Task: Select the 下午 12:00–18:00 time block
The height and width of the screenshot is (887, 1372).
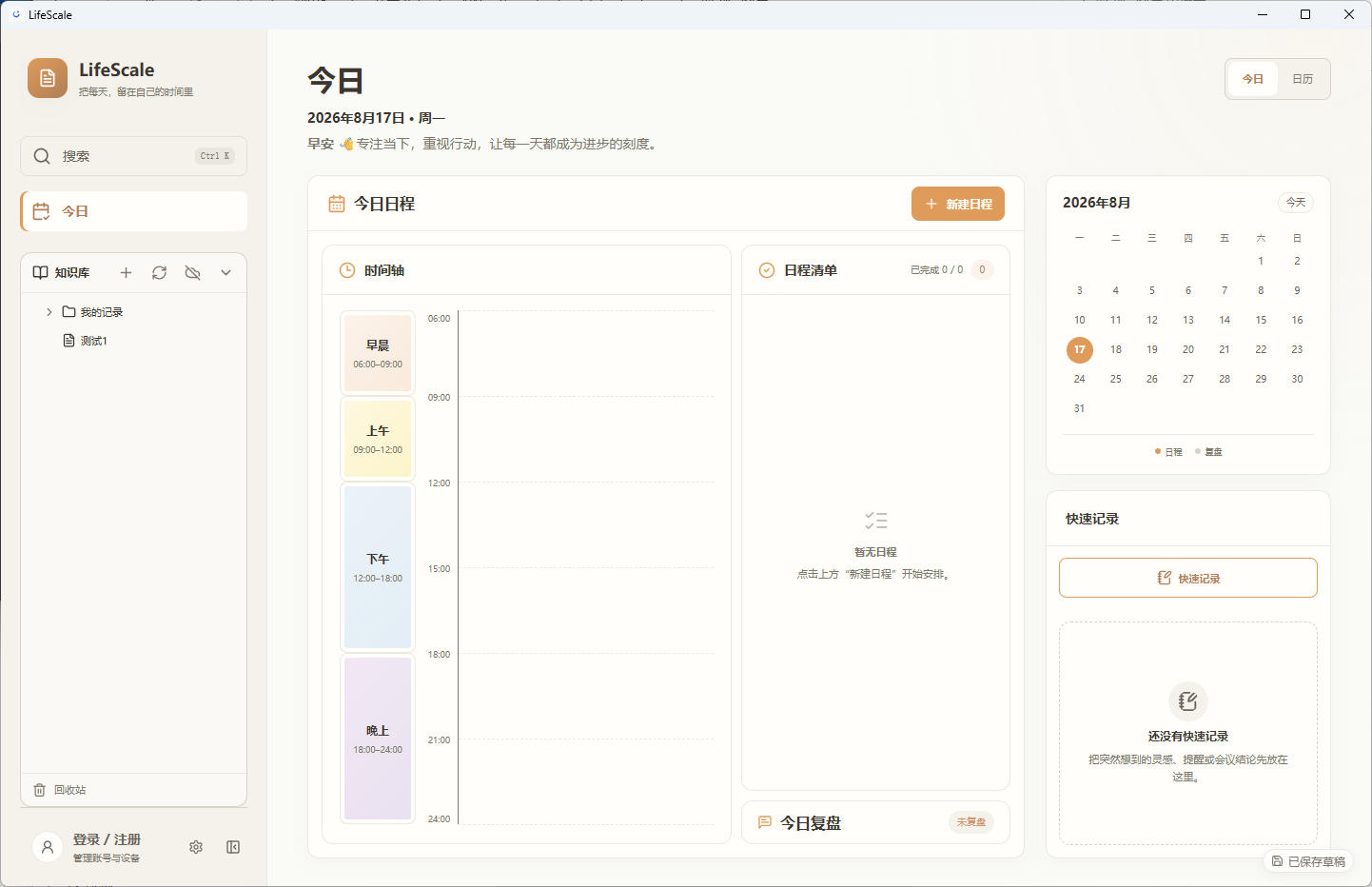Action: [x=378, y=567]
